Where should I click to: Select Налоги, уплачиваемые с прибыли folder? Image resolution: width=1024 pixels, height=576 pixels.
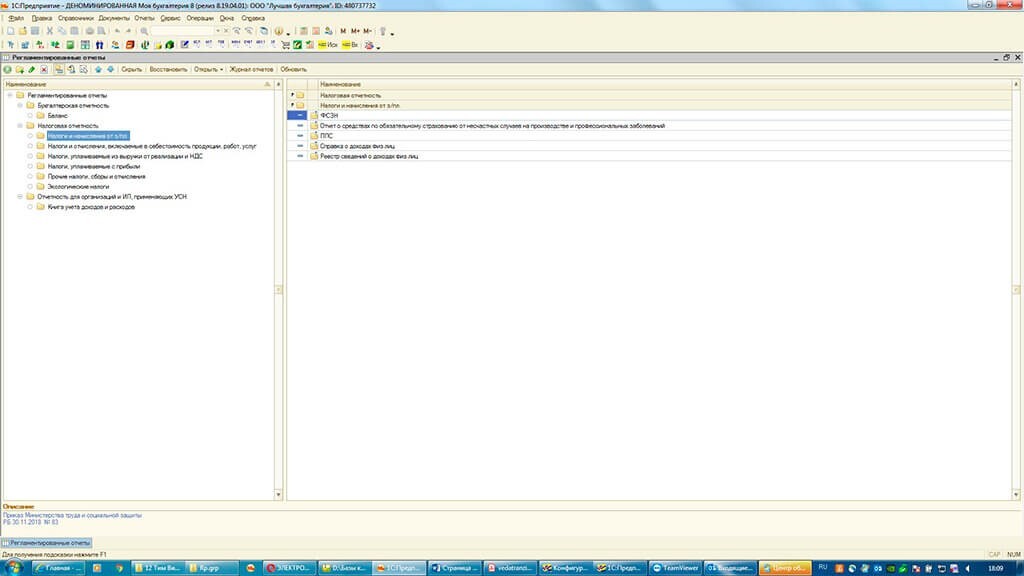pyautogui.click(x=93, y=167)
